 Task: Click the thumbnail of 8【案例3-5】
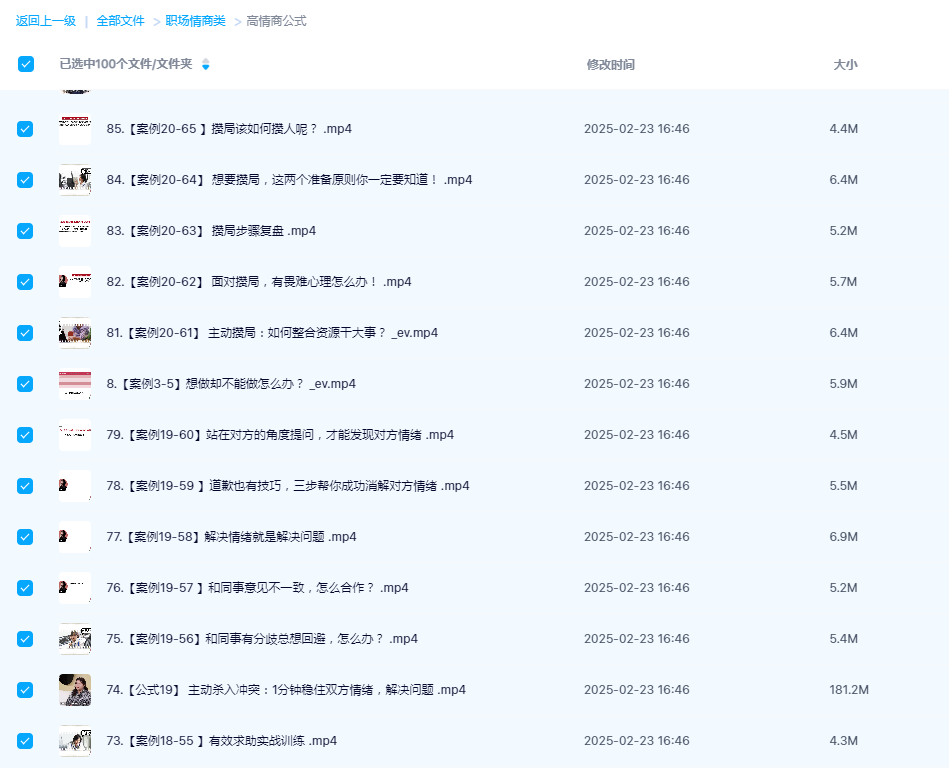(75, 383)
